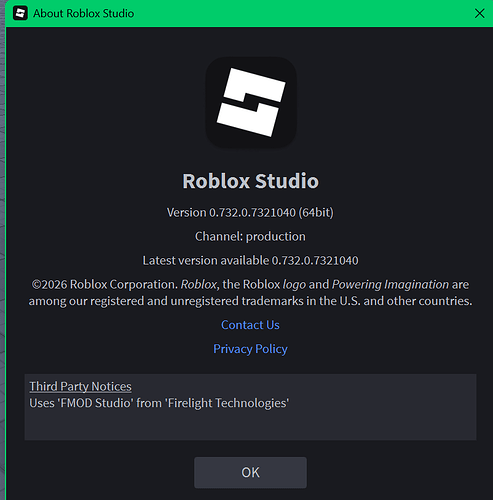
Task: Open the Privacy Policy link
Action: pos(250,349)
